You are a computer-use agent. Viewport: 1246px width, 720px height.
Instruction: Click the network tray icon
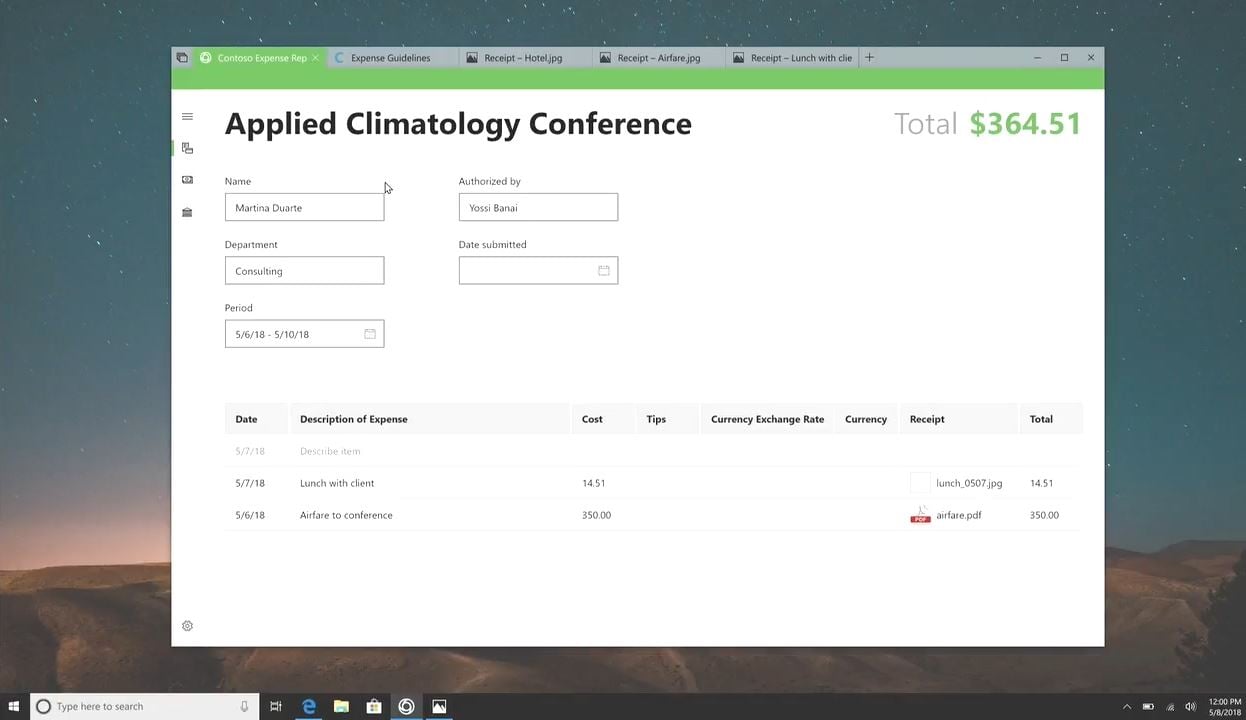[x=1170, y=707]
